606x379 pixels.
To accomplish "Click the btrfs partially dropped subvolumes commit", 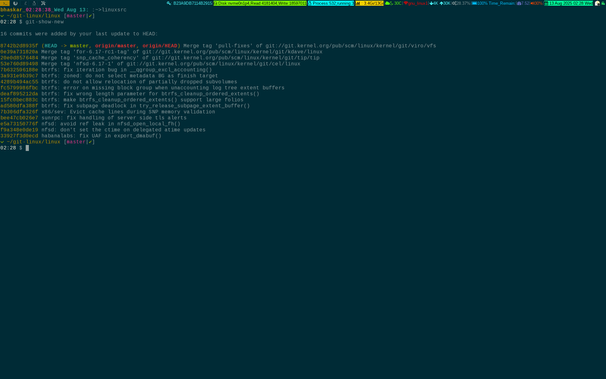I will [x=119, y=82].
